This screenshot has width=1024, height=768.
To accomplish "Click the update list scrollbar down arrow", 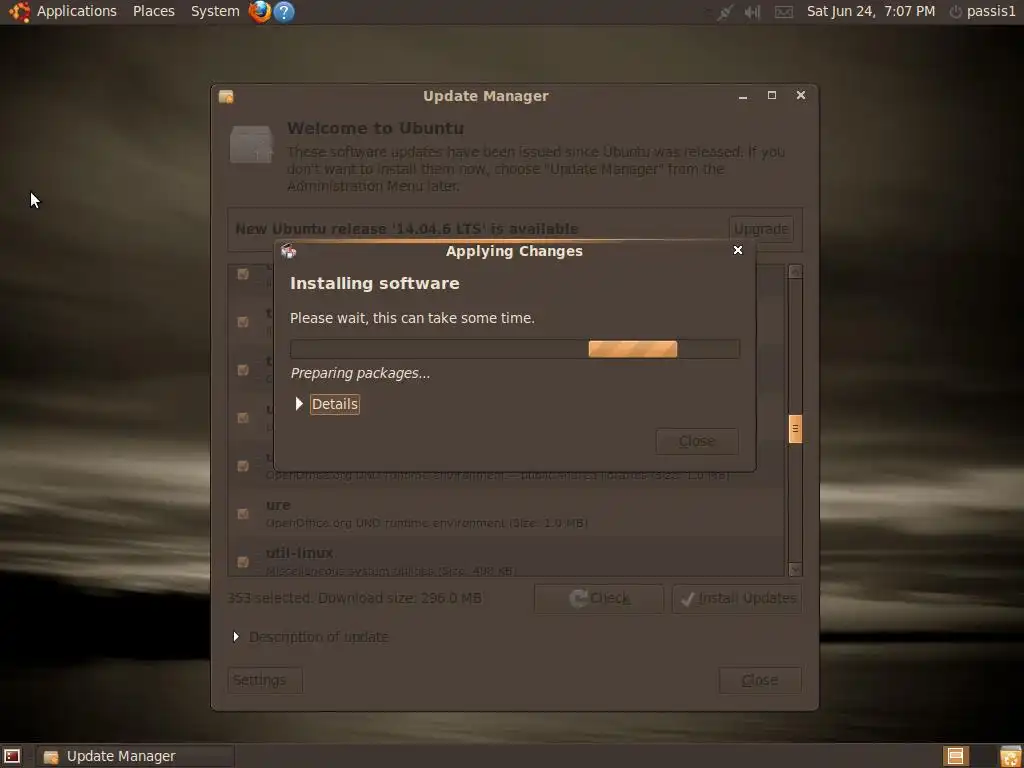I will coord(795,569).
